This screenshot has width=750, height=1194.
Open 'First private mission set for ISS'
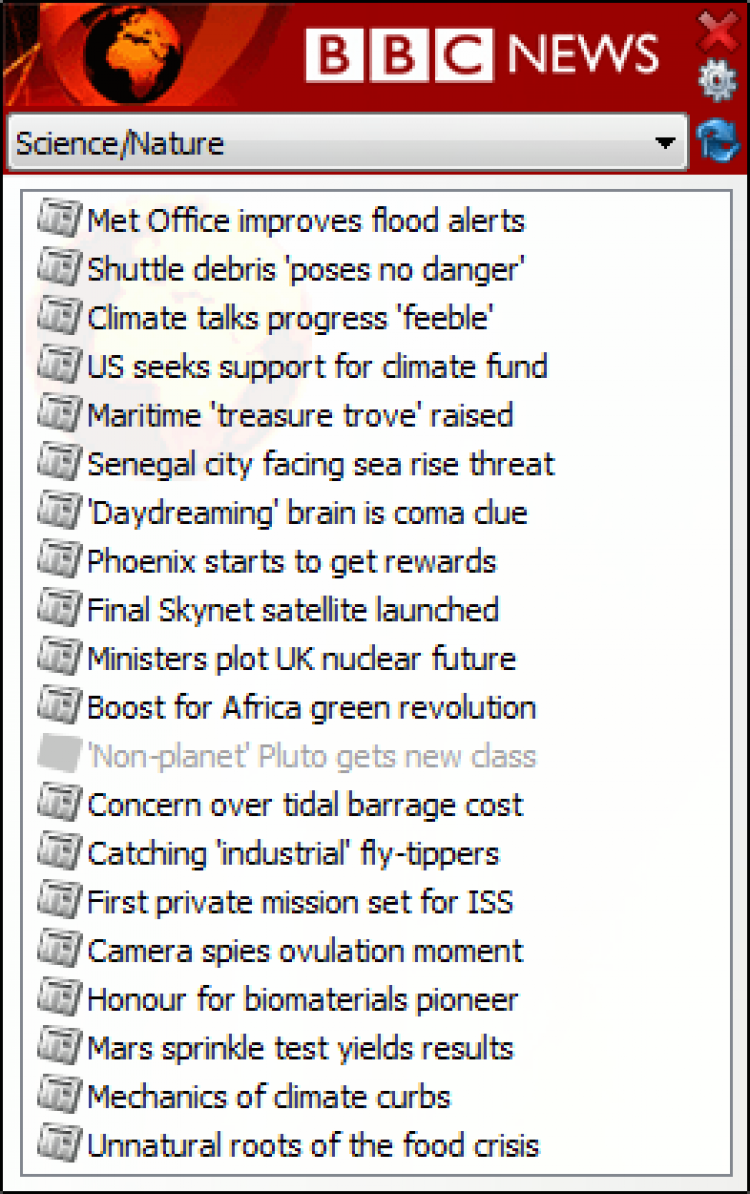(x=300, y=902)
